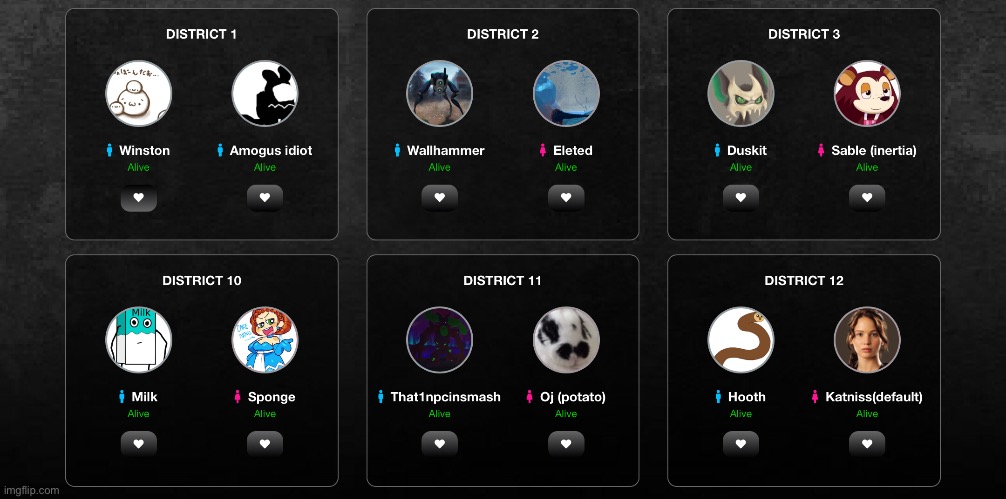
Task: Click the Duskit creature avatar
Action: coord(740,94)
